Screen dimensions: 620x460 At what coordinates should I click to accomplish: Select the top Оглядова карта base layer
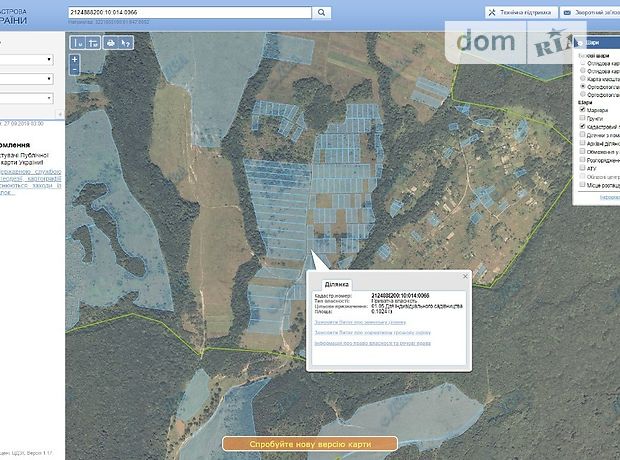click(x=582, y=63)
